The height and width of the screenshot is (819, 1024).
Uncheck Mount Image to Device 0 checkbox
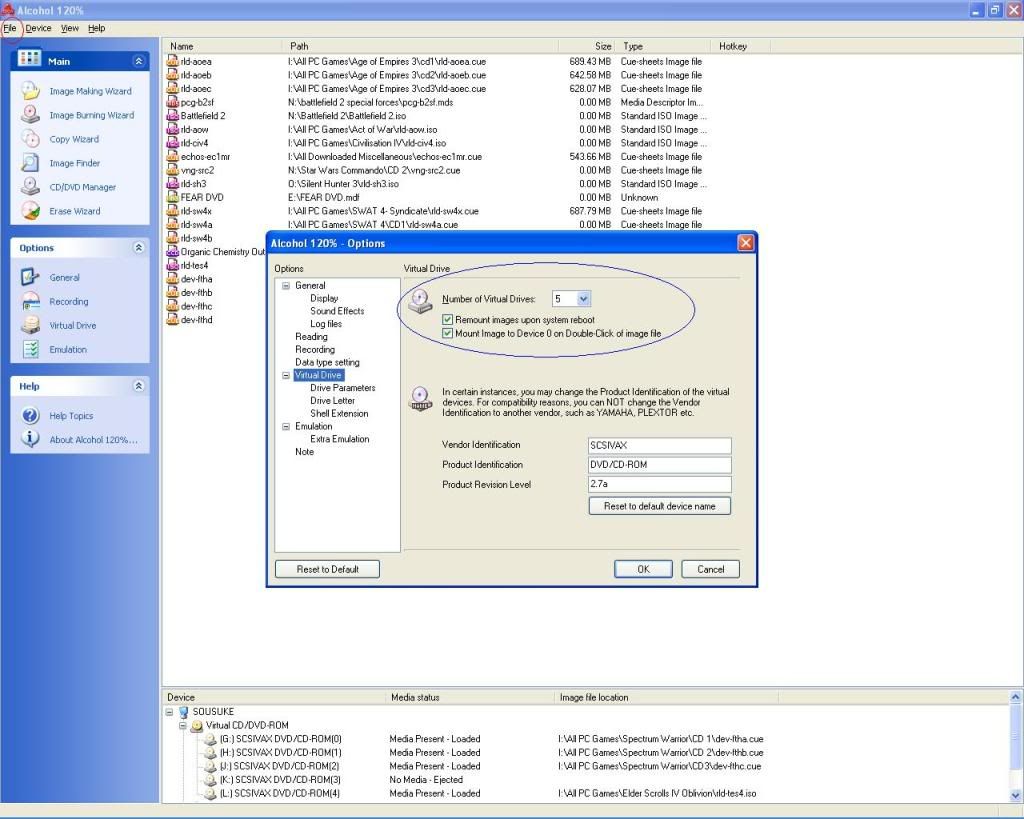click(448, 333)
